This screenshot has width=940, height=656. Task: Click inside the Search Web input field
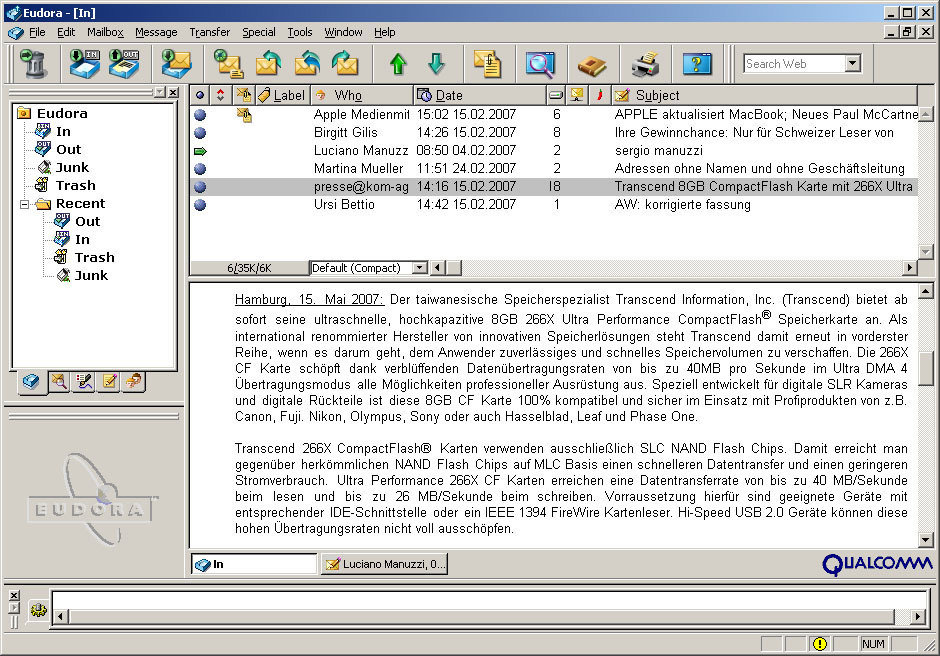794,64
